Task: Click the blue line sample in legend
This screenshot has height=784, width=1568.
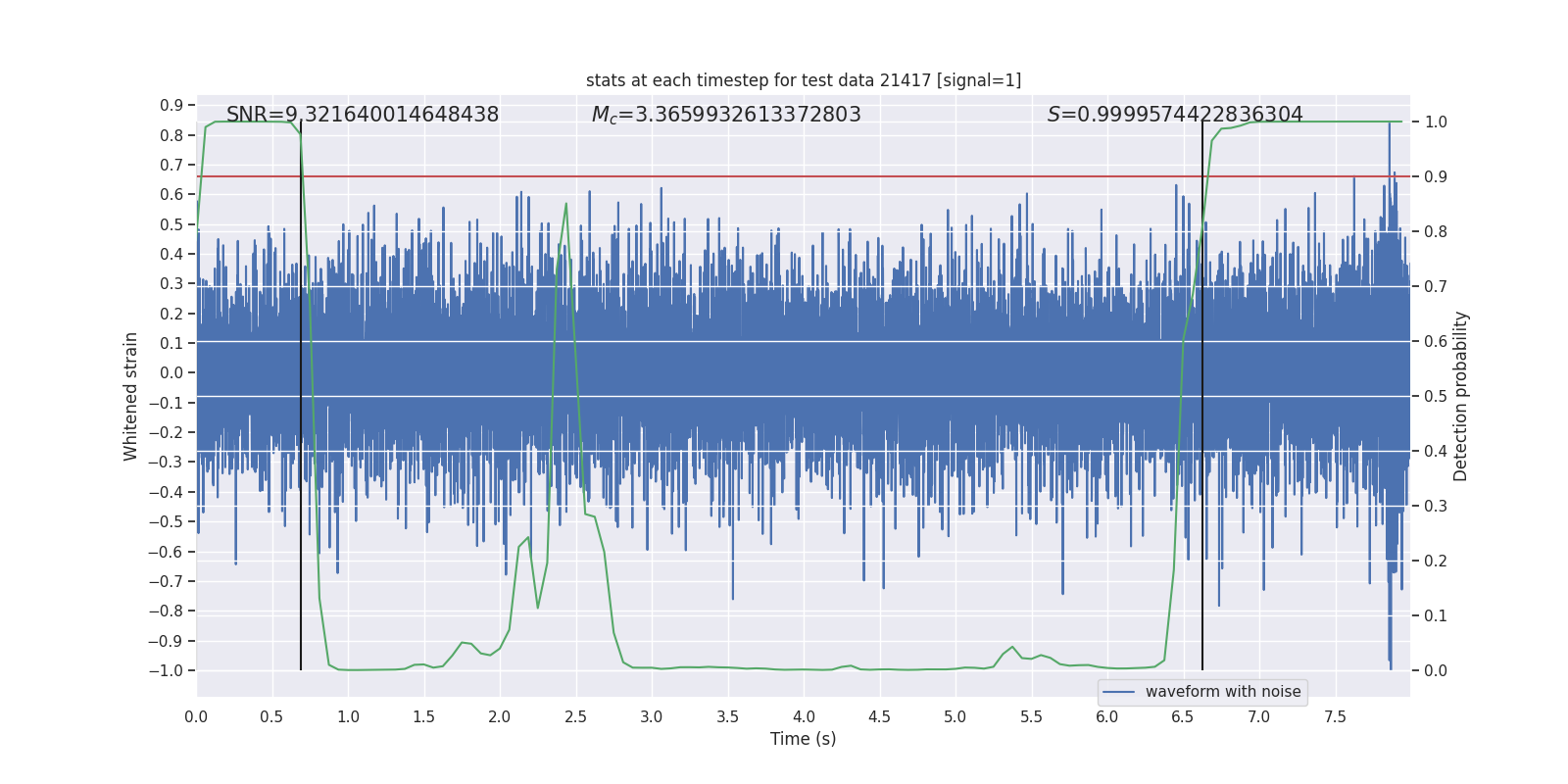Action: click(x=1118, y=692)
